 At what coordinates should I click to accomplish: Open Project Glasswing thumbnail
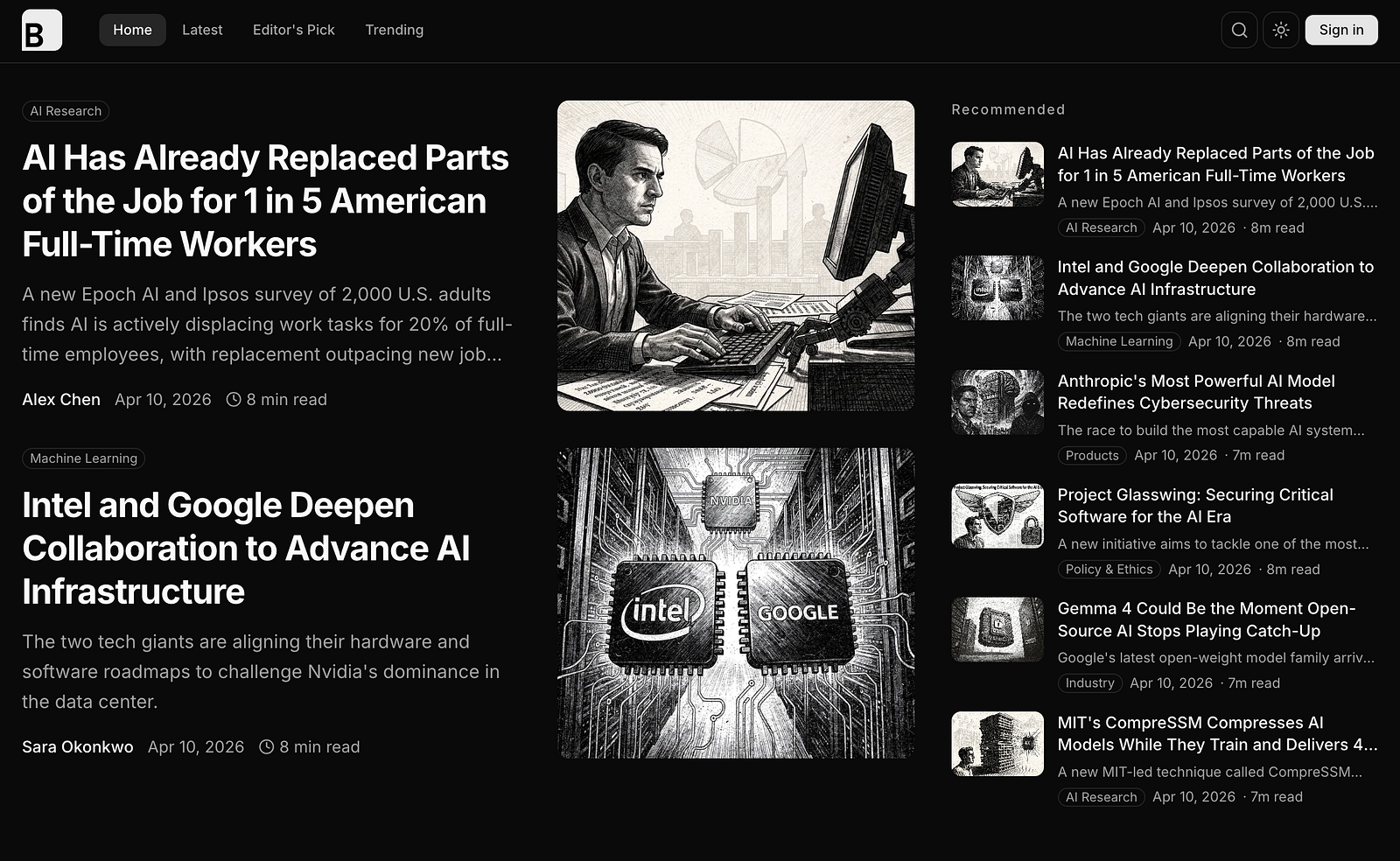tap(997, 515)
